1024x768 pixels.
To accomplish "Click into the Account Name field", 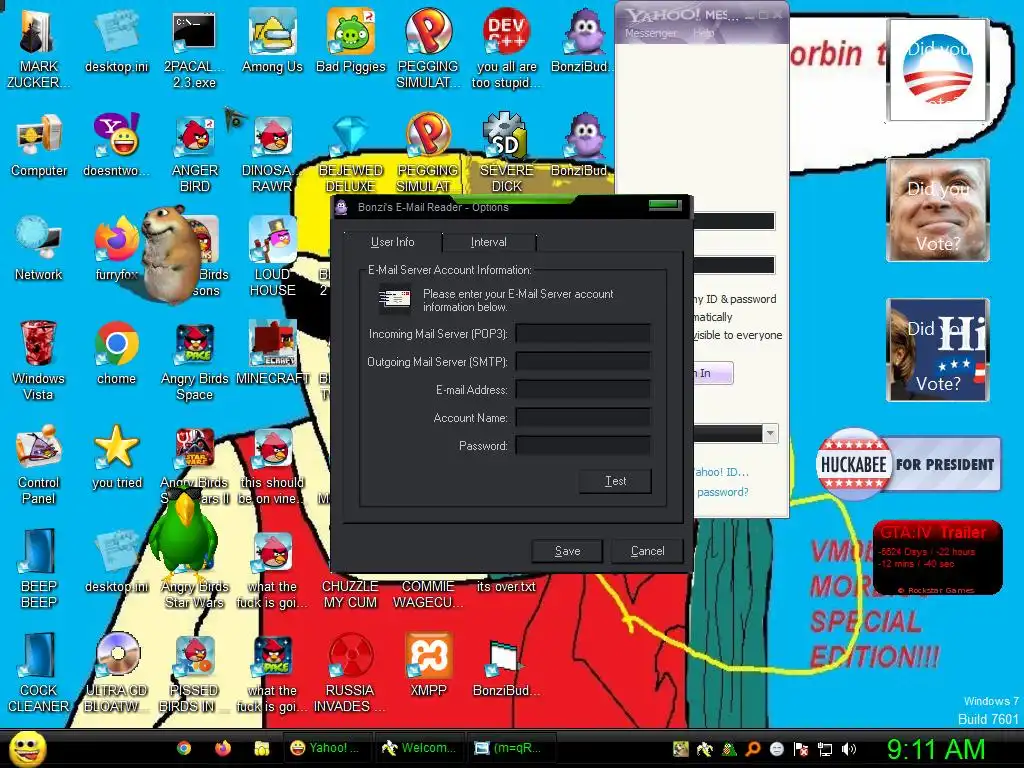I will 583,418.
